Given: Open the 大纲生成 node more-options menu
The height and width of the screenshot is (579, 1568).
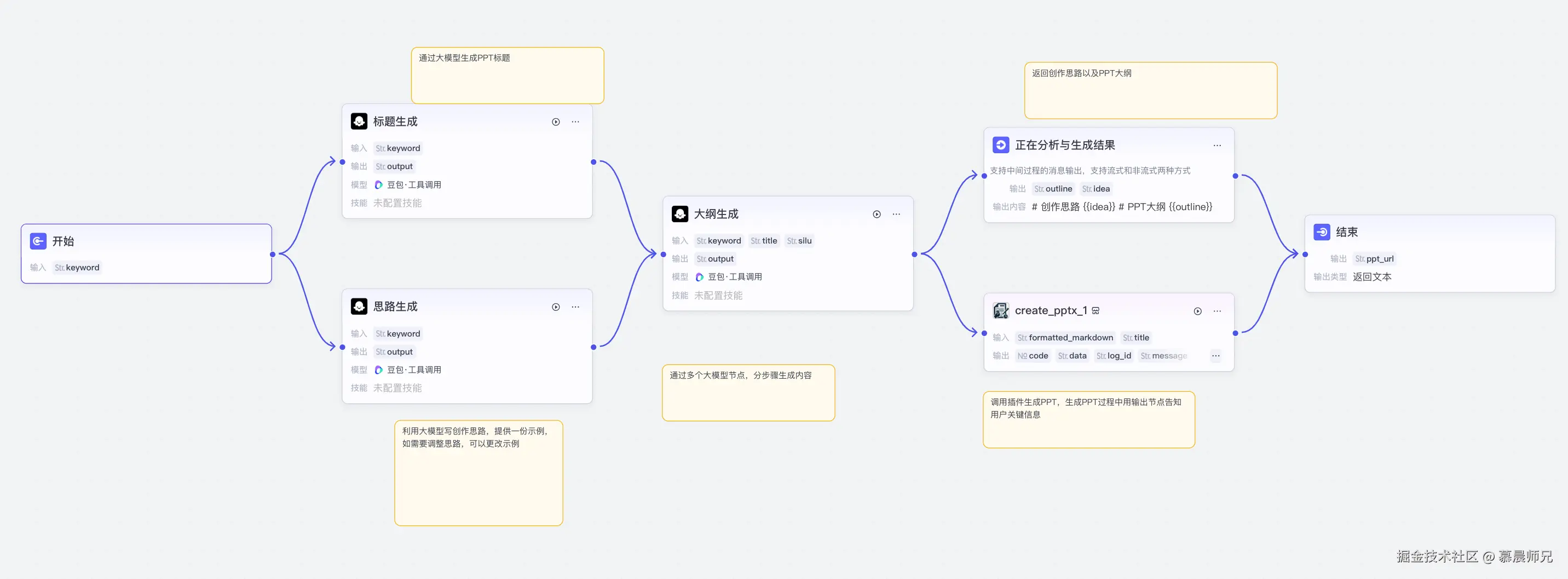Looking at the screenshot, I should (896, 215).
